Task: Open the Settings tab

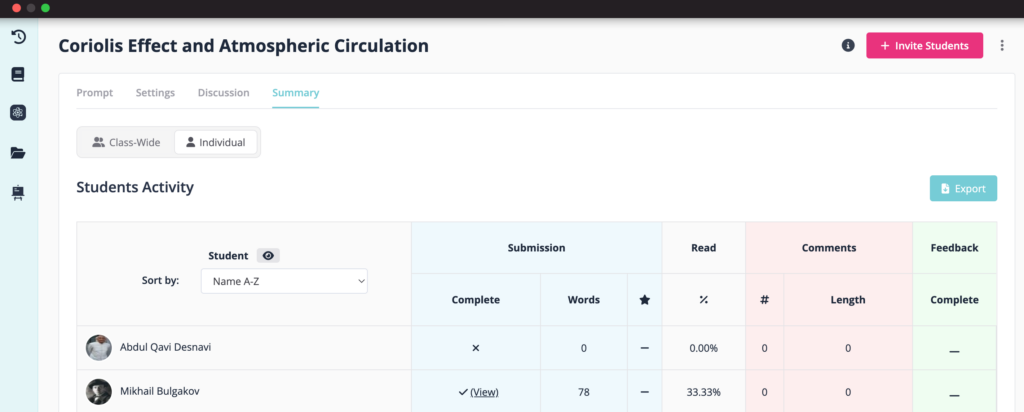Action: pyautogui.click(x=155, y=93)
